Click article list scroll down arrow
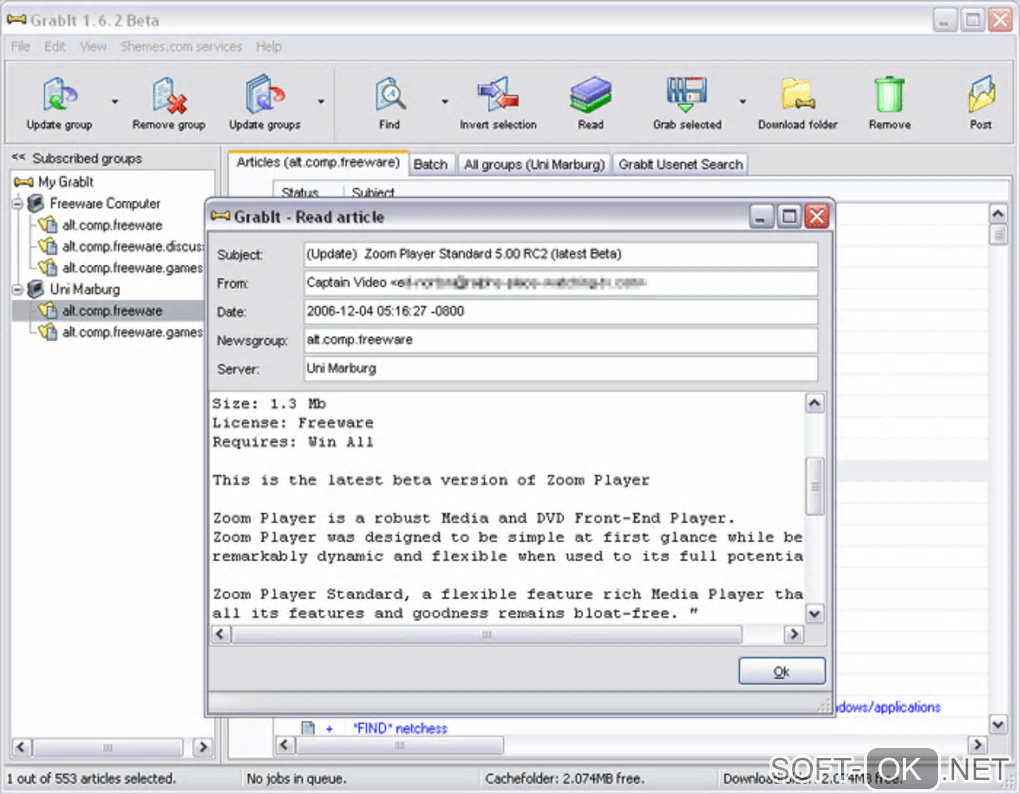 [x=998, y=723]
